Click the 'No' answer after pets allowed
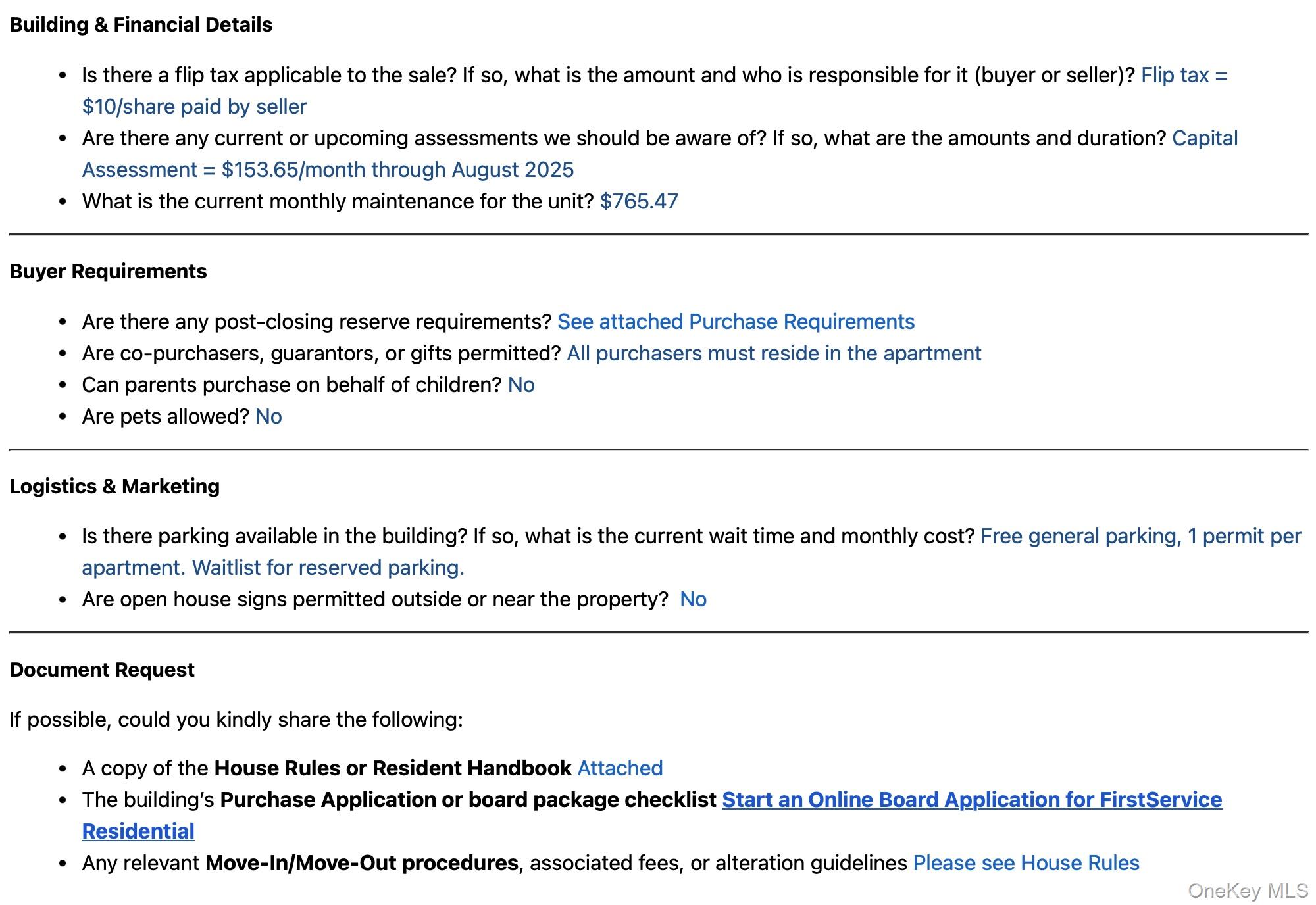 (x=268, y=416)
